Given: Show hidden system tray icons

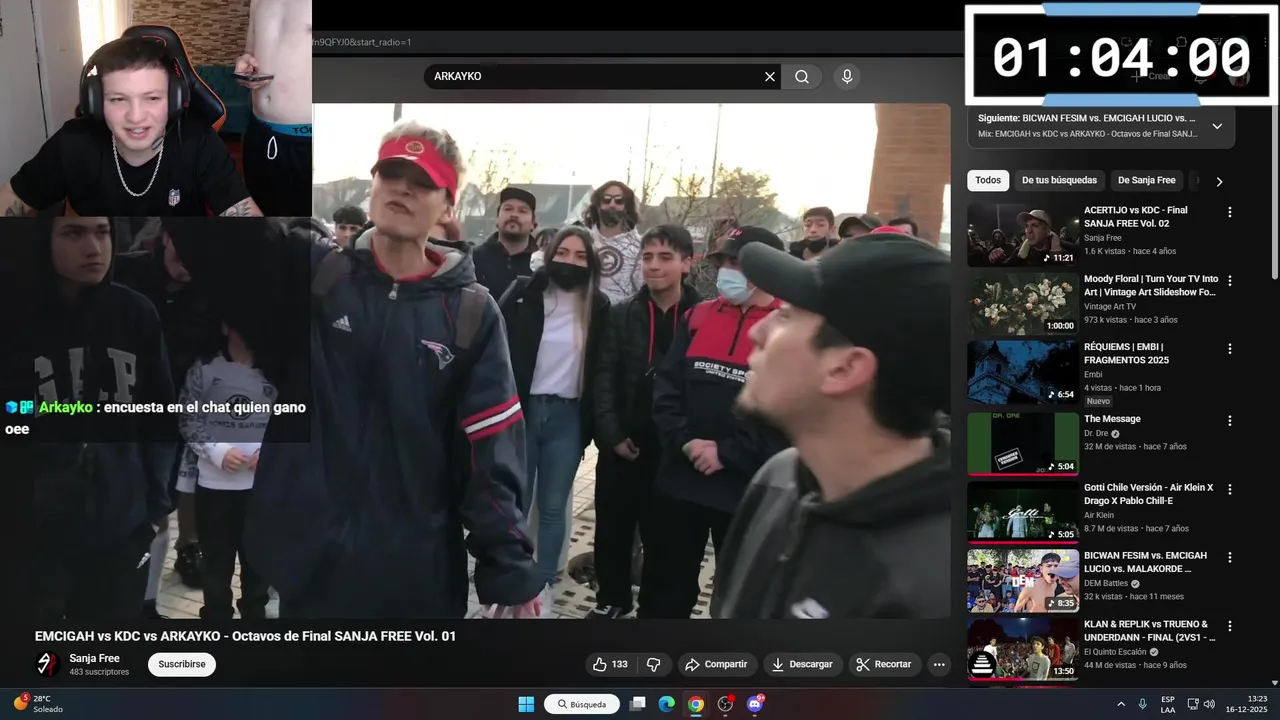Looking at the screenshot, I should tap(1121, 704).
